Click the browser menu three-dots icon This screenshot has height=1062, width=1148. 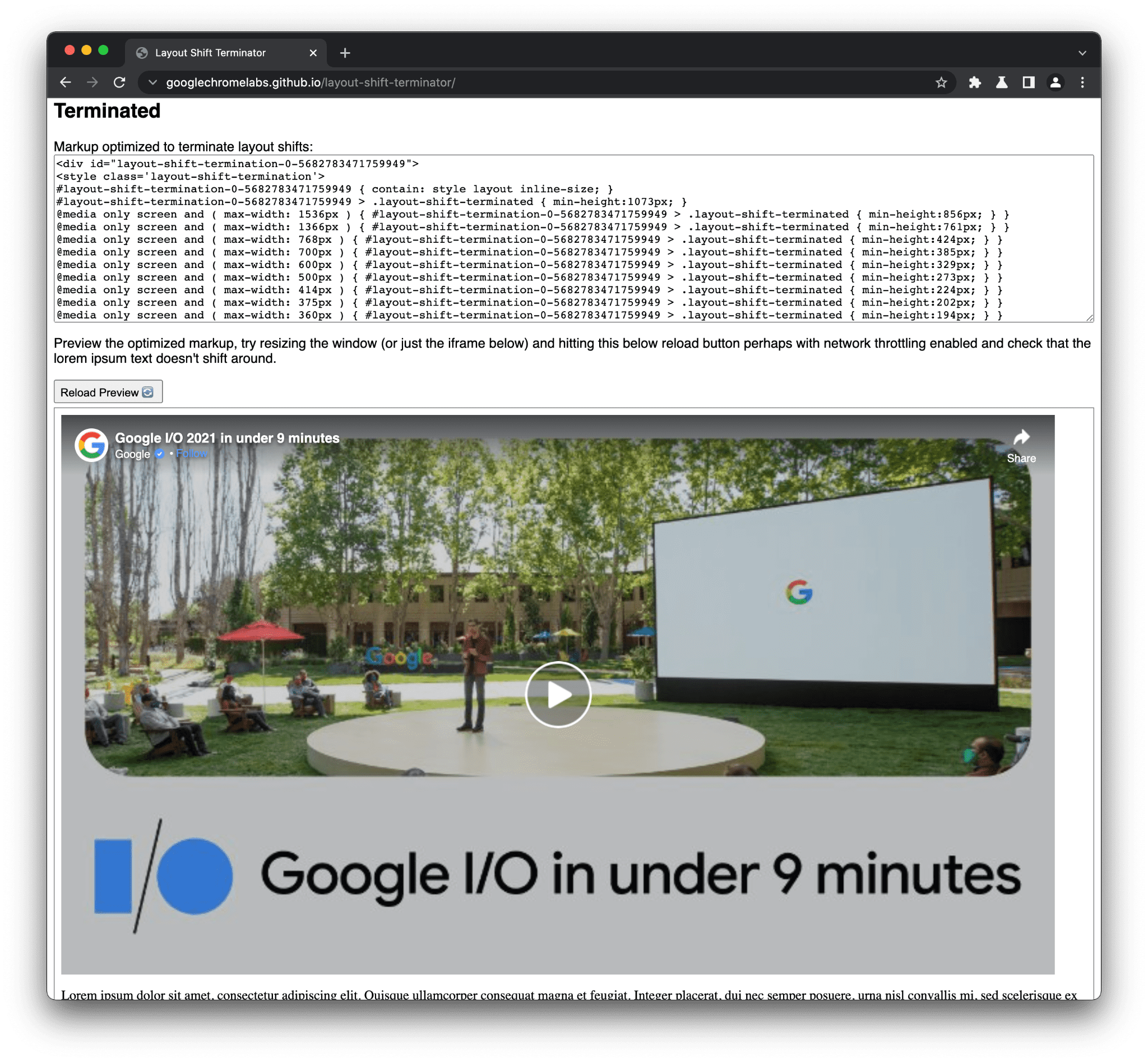tap(1082, 82)
